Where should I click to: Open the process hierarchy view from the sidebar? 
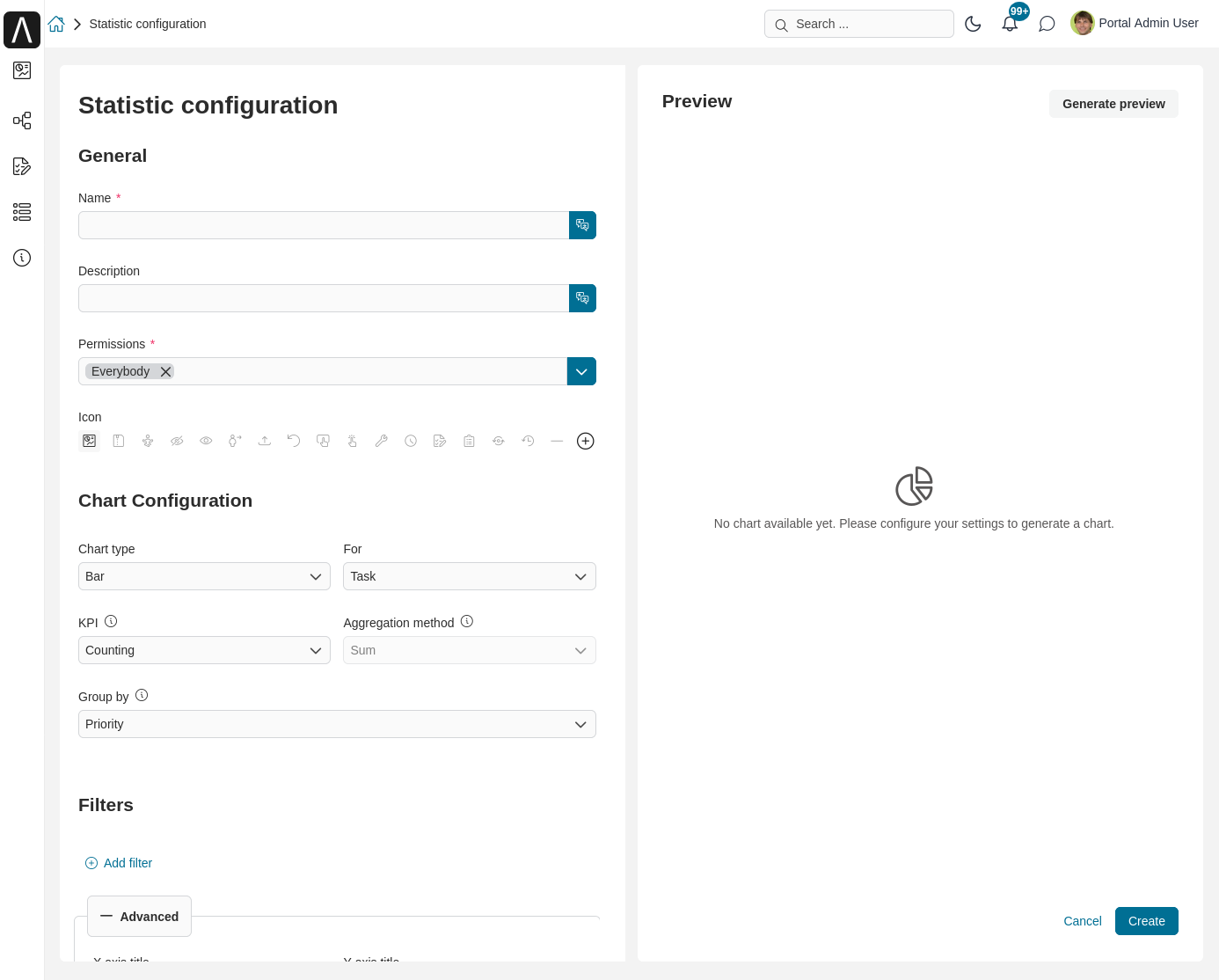point(22,121)
